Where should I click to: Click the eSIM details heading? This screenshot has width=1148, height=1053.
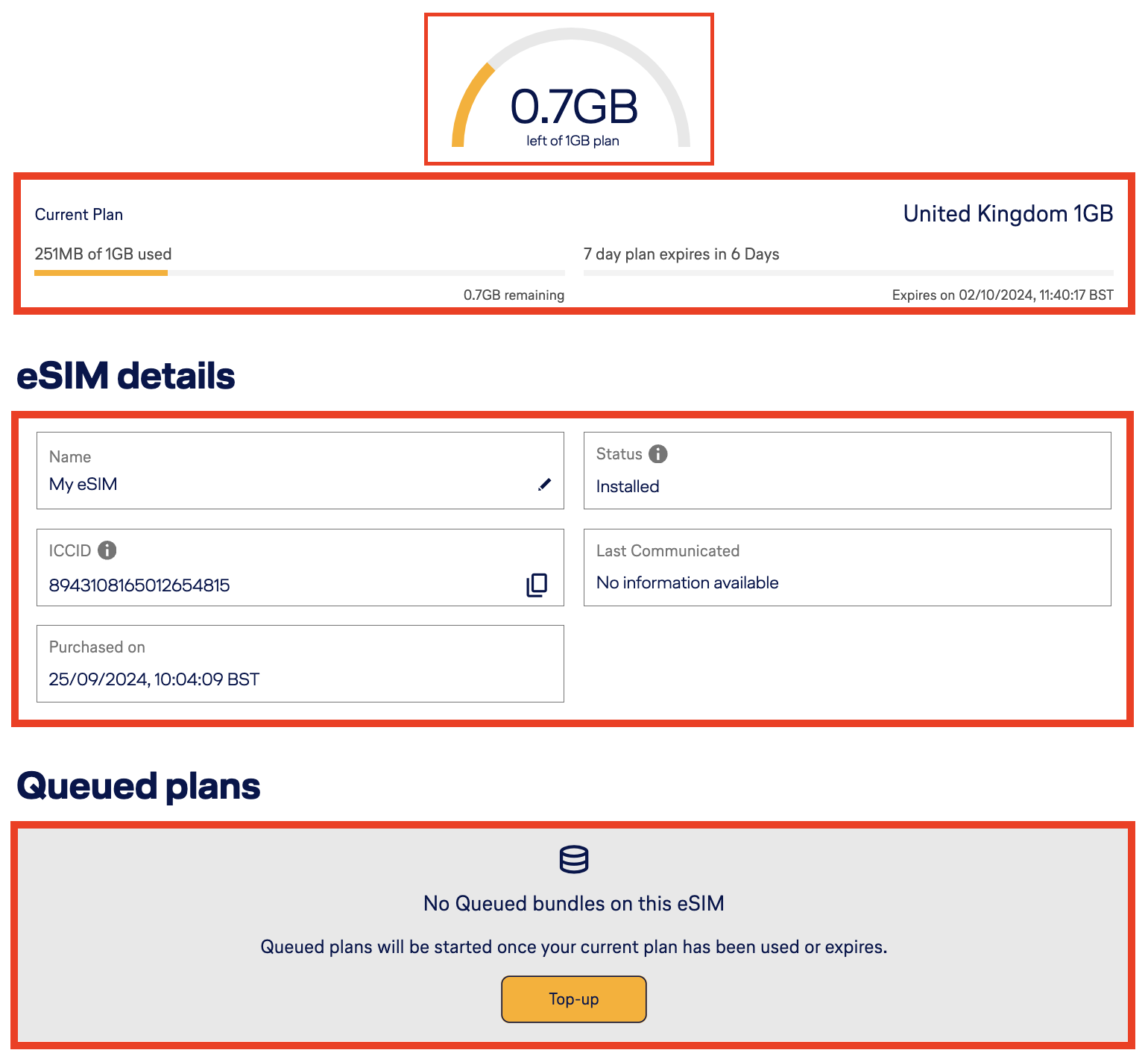pos(126,376)
